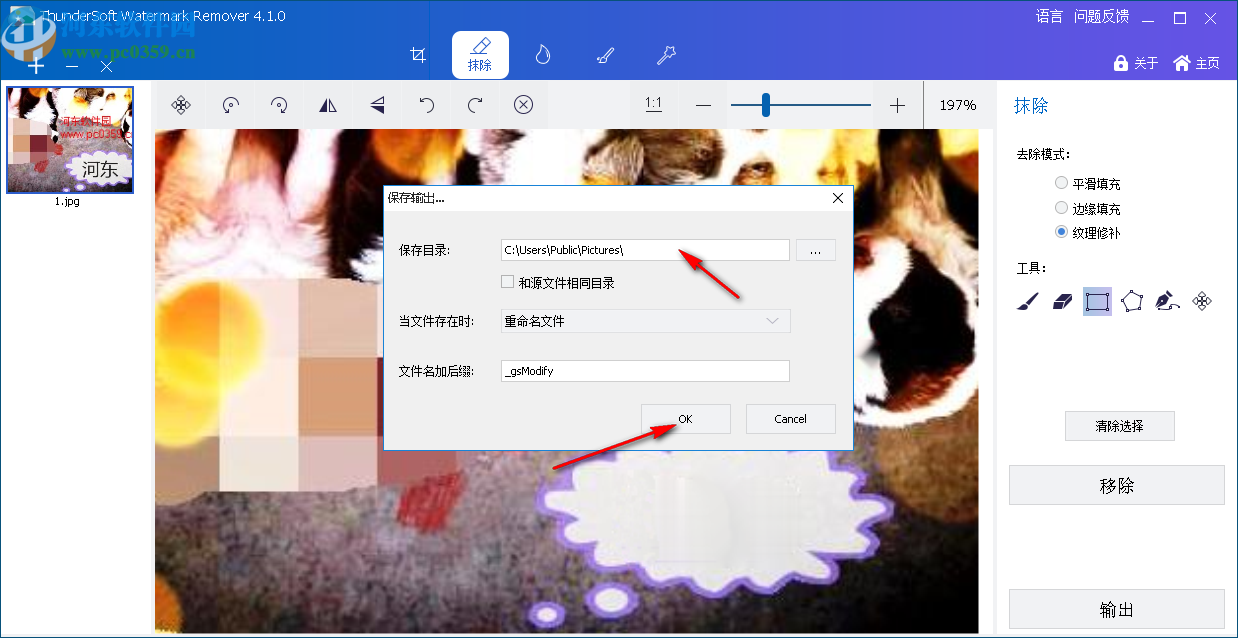The width and height of the screenshot is (1238, 638).
Task: Choose 边缘填充 removal mode
Action: (1060, 207)
